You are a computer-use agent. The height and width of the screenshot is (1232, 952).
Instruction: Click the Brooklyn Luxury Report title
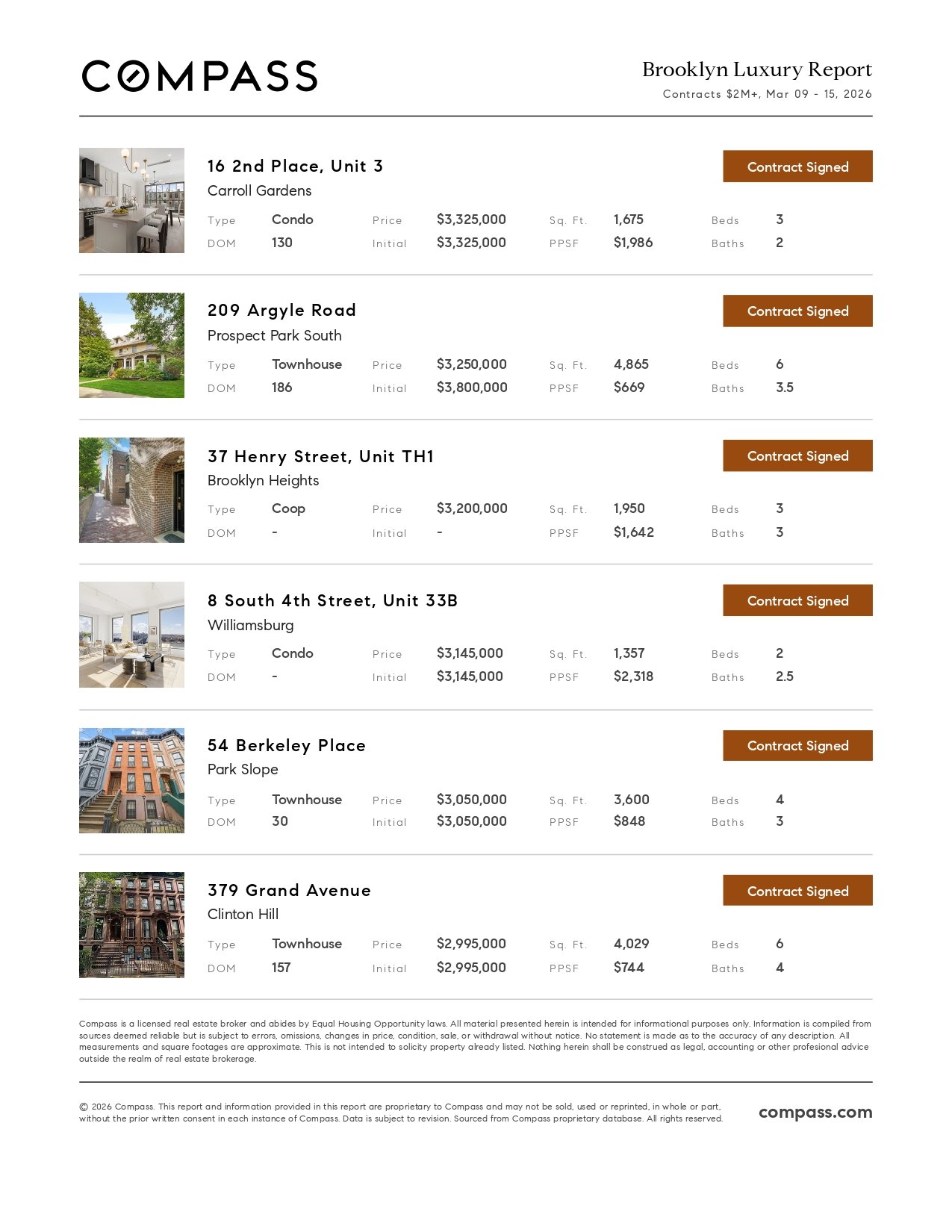click(756, 69)
